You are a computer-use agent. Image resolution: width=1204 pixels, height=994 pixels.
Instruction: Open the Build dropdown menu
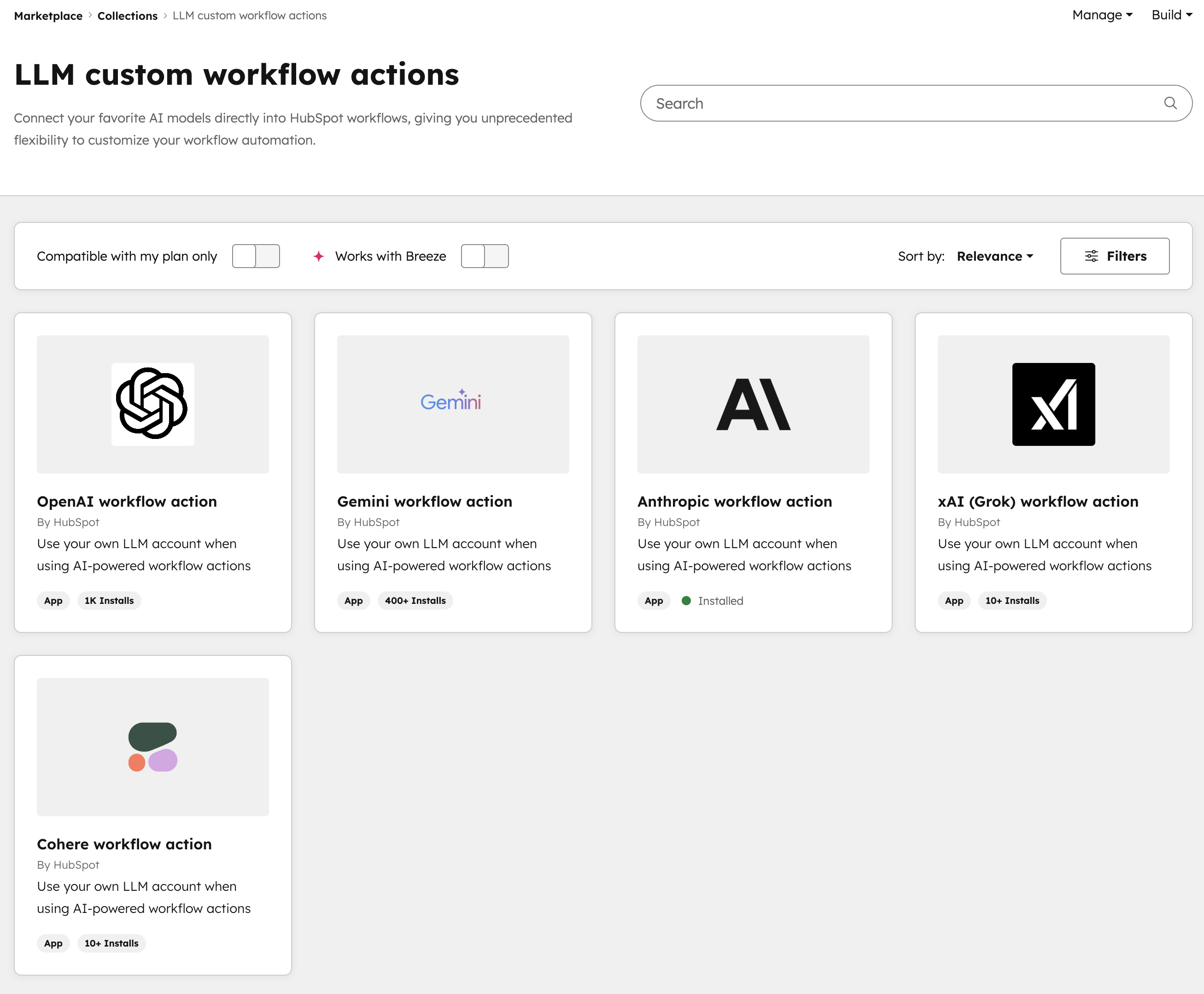[1171, 16]
